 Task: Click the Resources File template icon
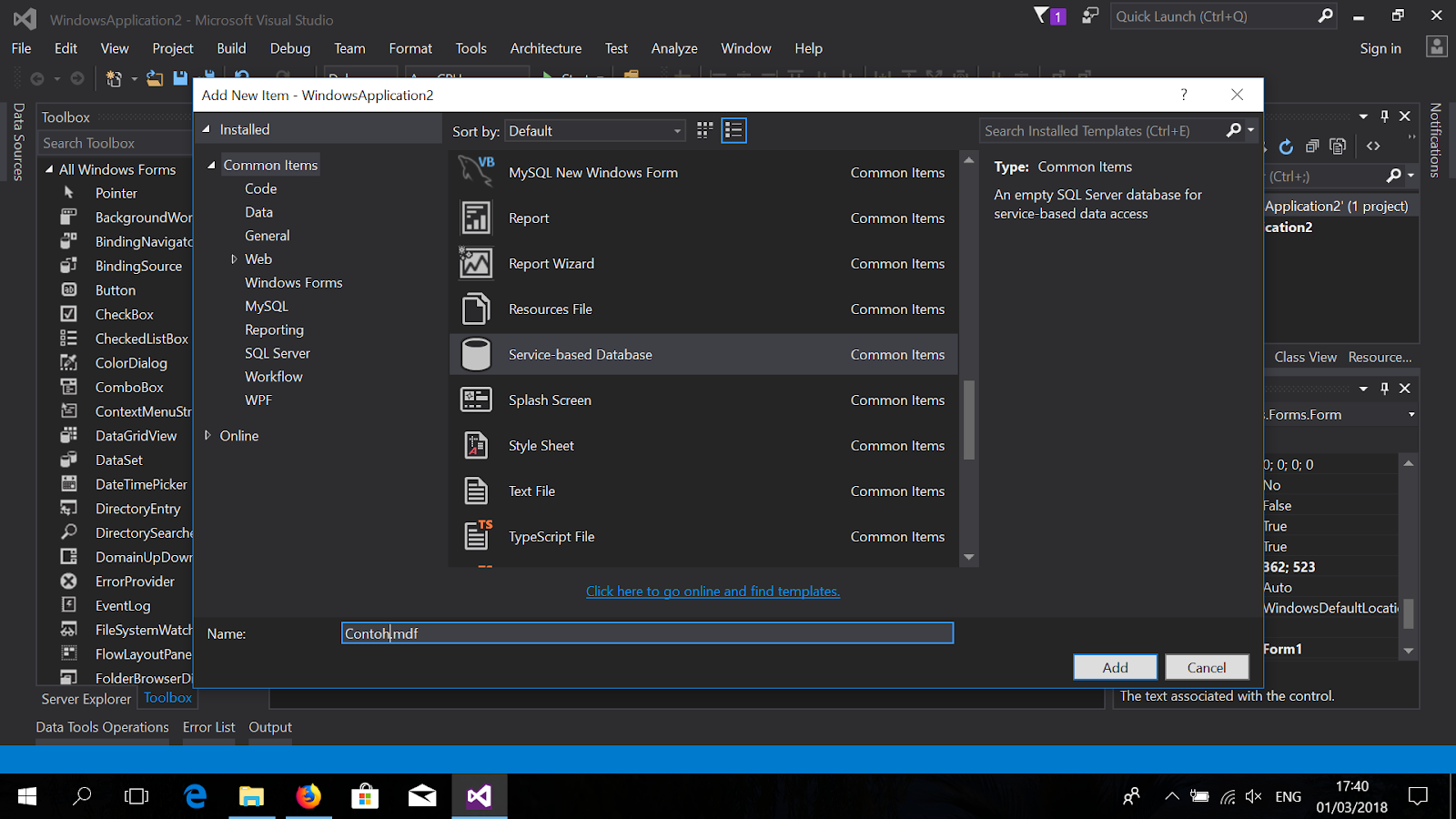click(x=476, y=308)
